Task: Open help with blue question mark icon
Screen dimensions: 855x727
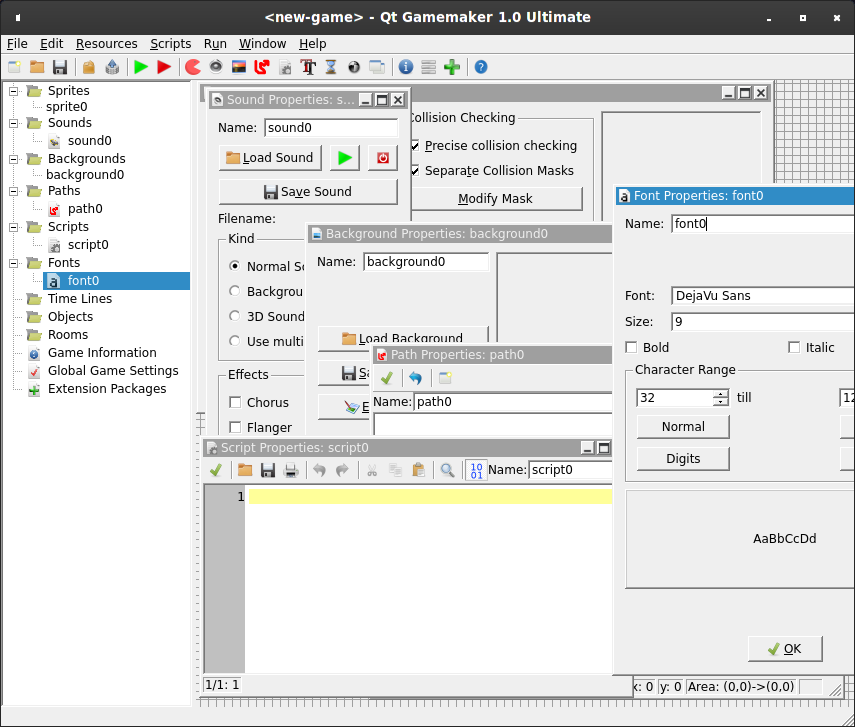Action: point(481,67)
